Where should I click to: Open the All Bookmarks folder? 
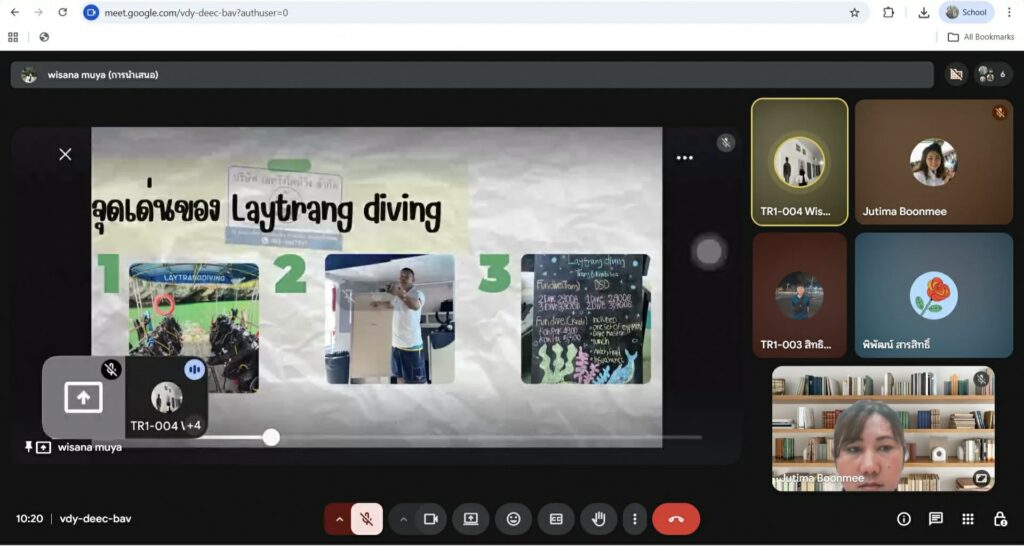pyautogui.click(x=980, y=37)
